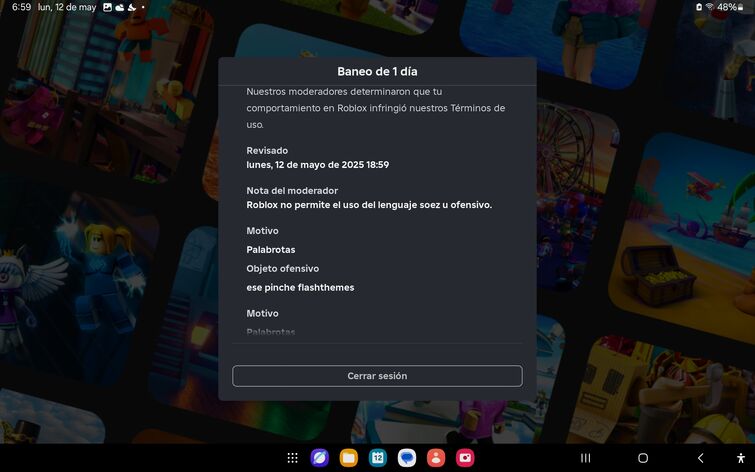Tap the text 'ese pinche flashthemes'
Screen dimensions: 755x472
[300, 288]
